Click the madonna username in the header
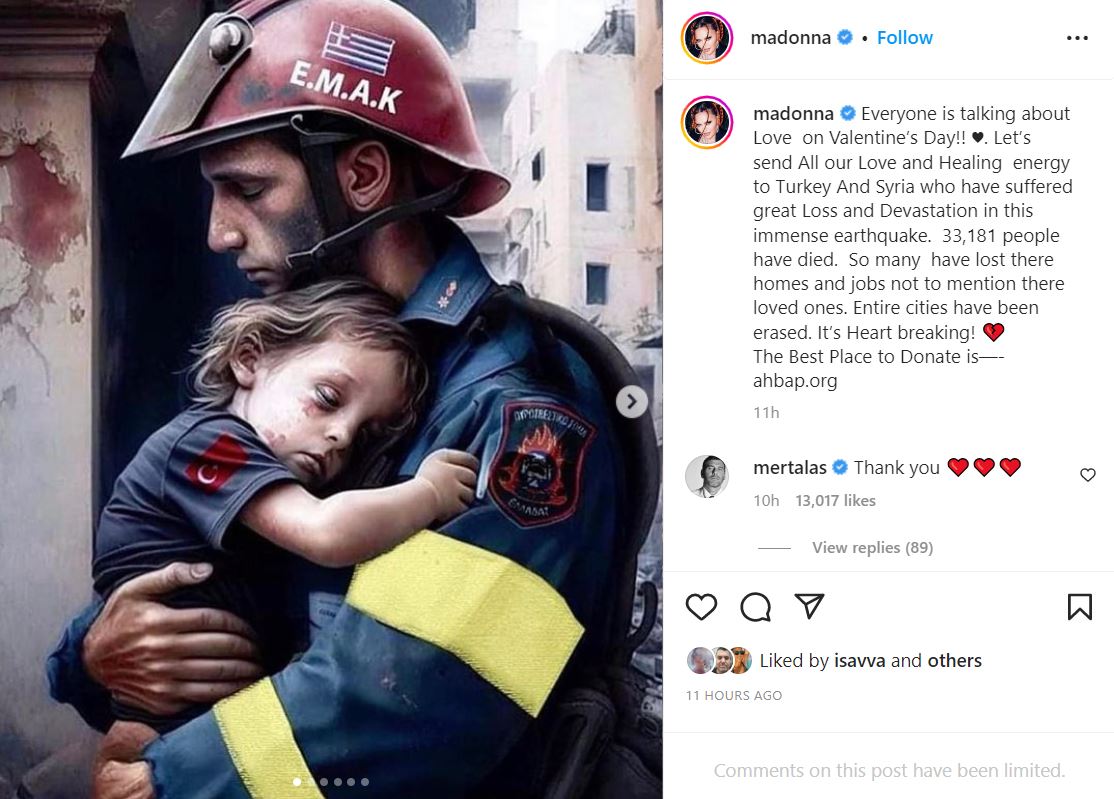 (x=790, y=38)
